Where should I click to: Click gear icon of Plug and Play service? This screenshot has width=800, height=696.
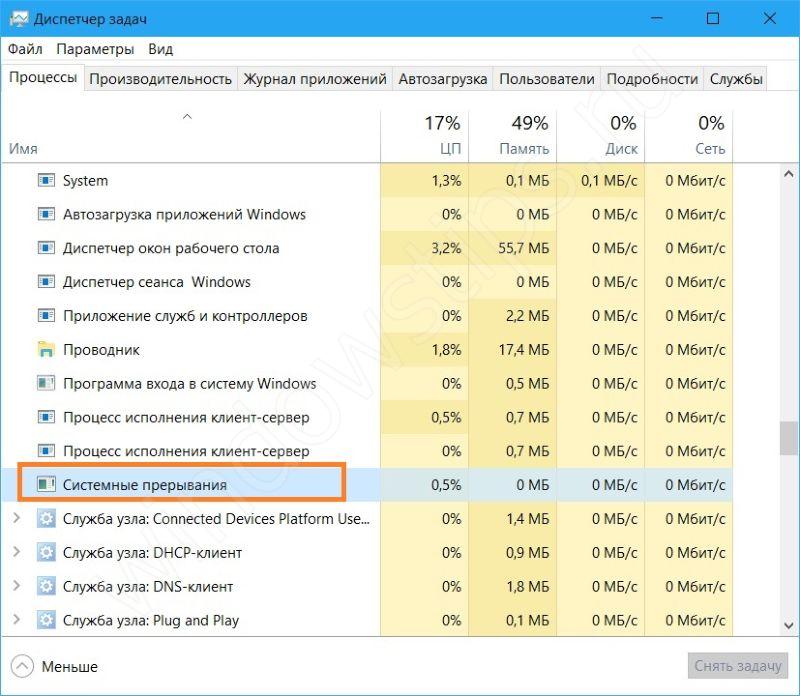pos(46,620)
